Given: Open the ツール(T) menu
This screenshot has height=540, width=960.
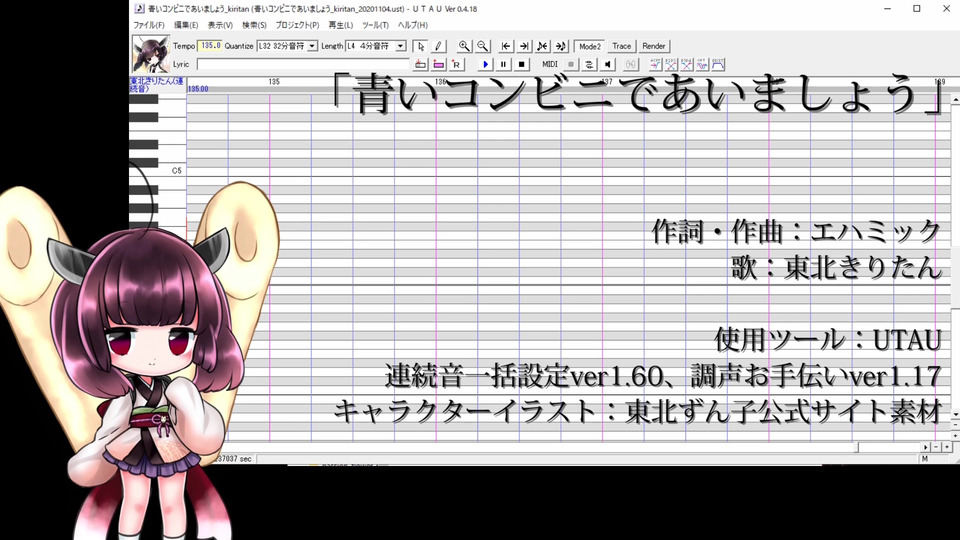Looking at the screenshot, I should click(375, 25).
